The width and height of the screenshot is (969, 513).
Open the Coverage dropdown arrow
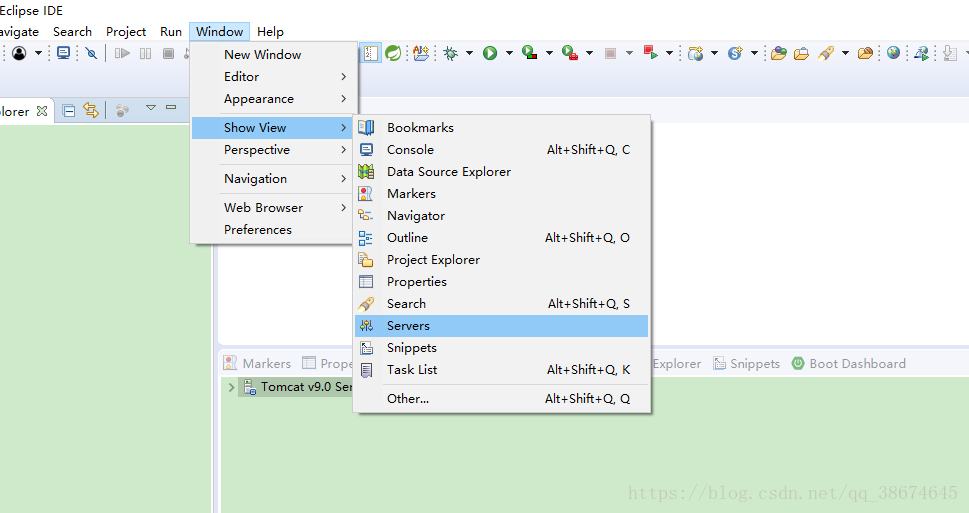click(549, 53)
